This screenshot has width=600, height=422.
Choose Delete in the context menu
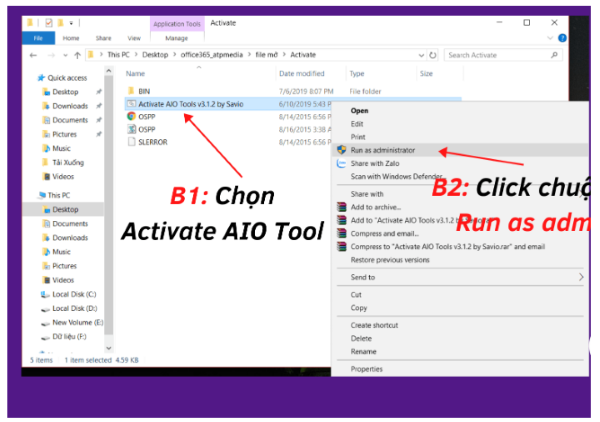click(x=361, y=338)
